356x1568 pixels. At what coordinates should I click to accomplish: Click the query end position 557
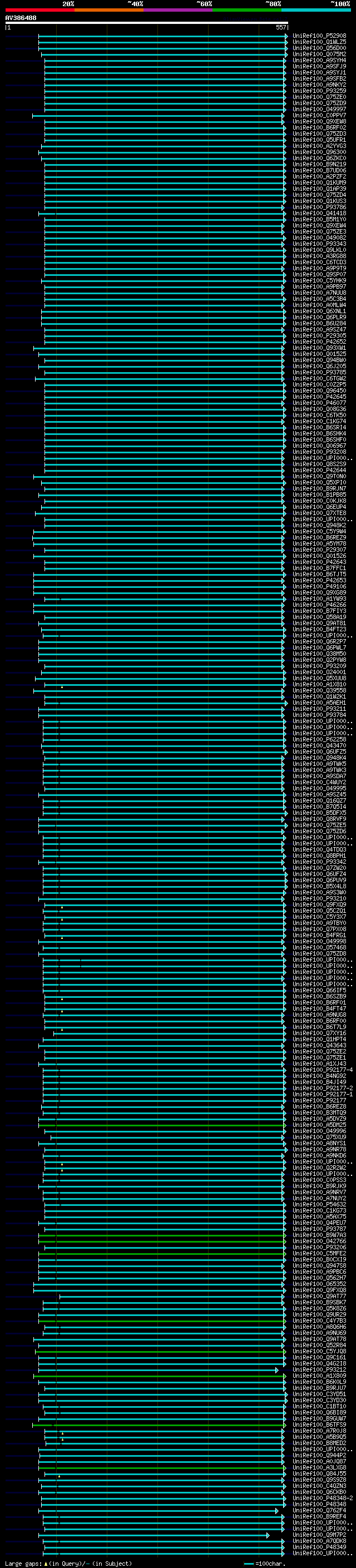[280, 27]
